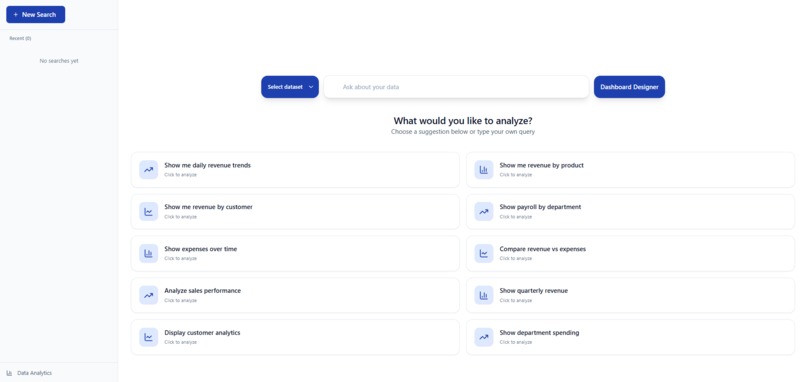Click the 'Recent (0)' sidebar heading
This screenshot has width=806, height=382.
click(x=20, y=39)
